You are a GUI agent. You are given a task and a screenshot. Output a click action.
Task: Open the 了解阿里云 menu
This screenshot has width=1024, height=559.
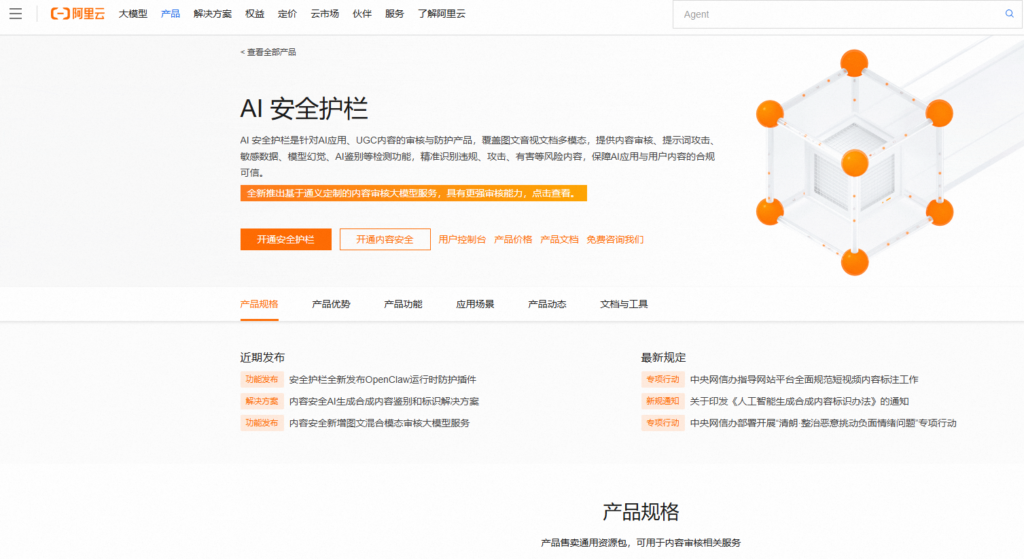coord(441,14)
